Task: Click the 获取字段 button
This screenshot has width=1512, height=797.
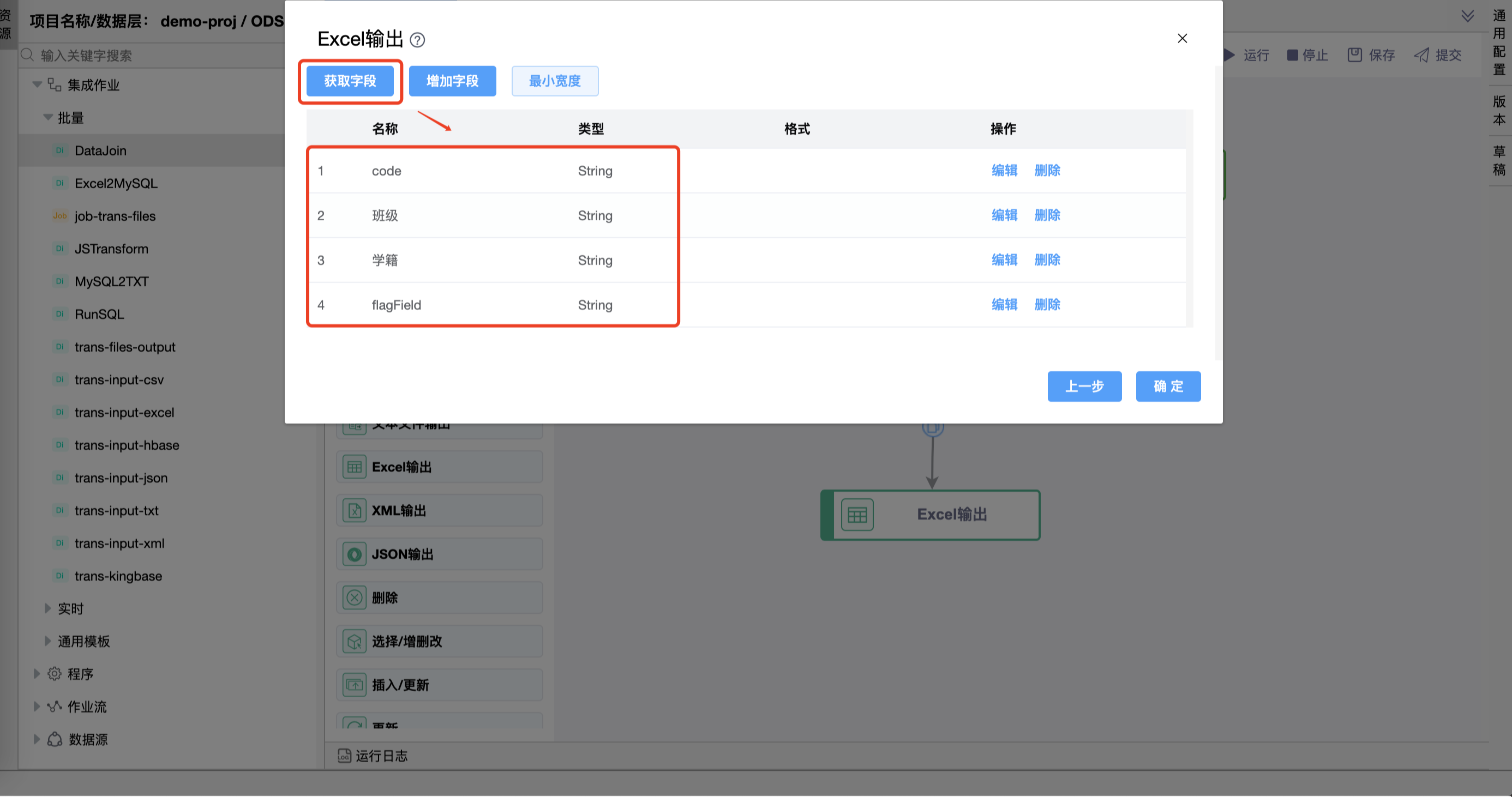Action: click(x=350, y=81)
